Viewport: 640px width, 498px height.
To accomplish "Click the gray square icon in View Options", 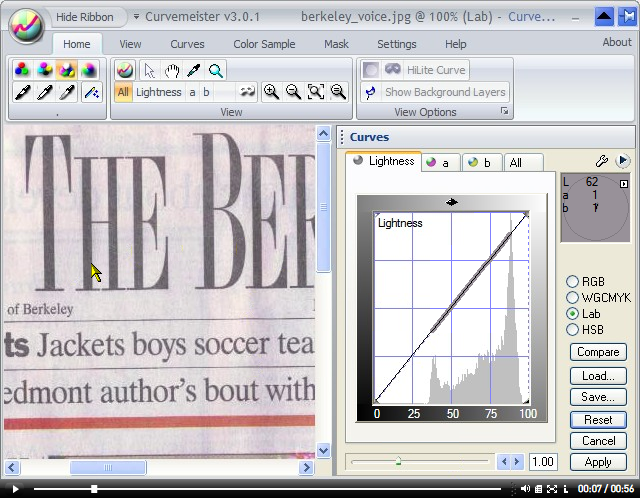I will point(371,70).
